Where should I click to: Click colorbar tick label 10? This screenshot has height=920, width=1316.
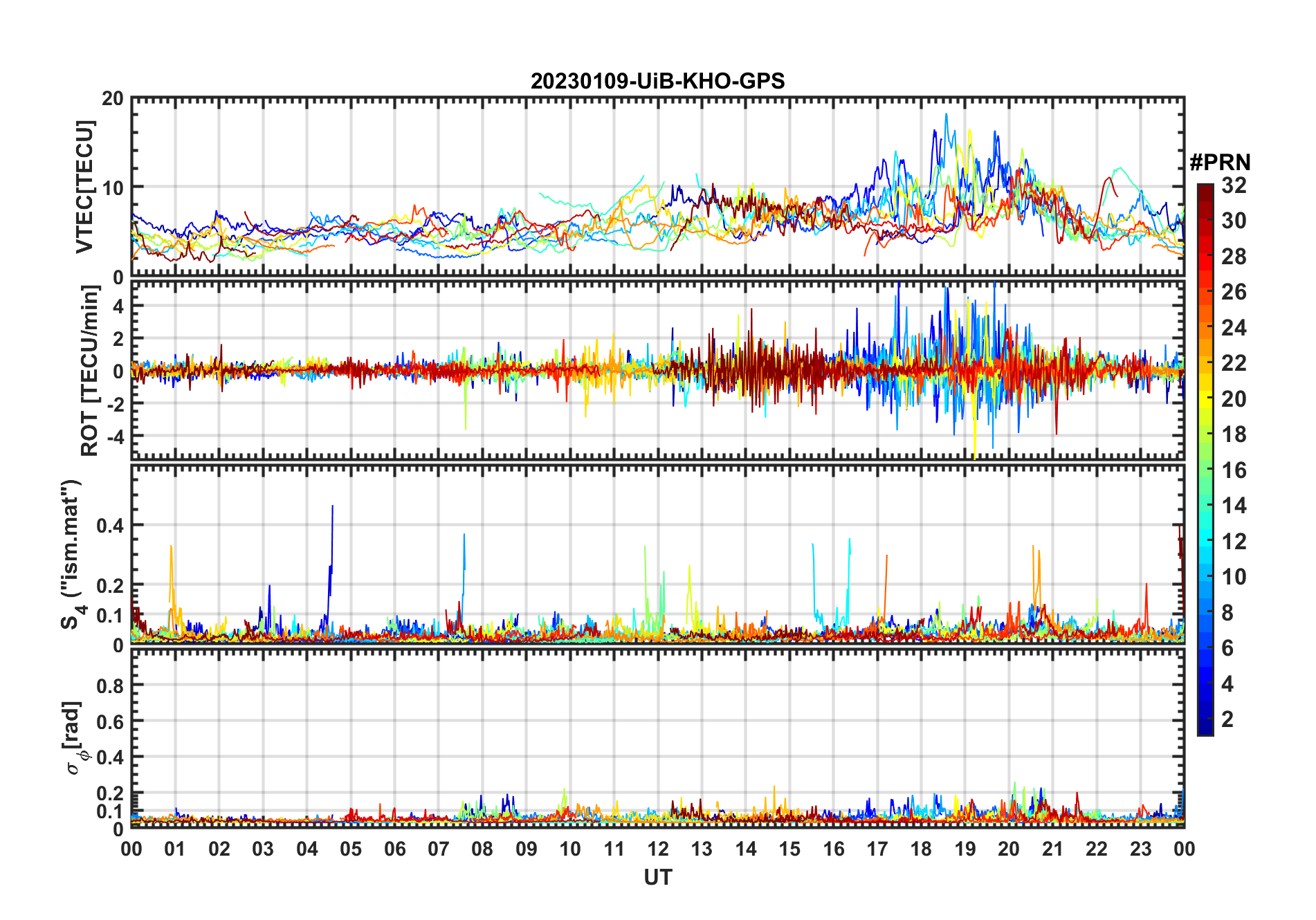(x=1234, y=576)
